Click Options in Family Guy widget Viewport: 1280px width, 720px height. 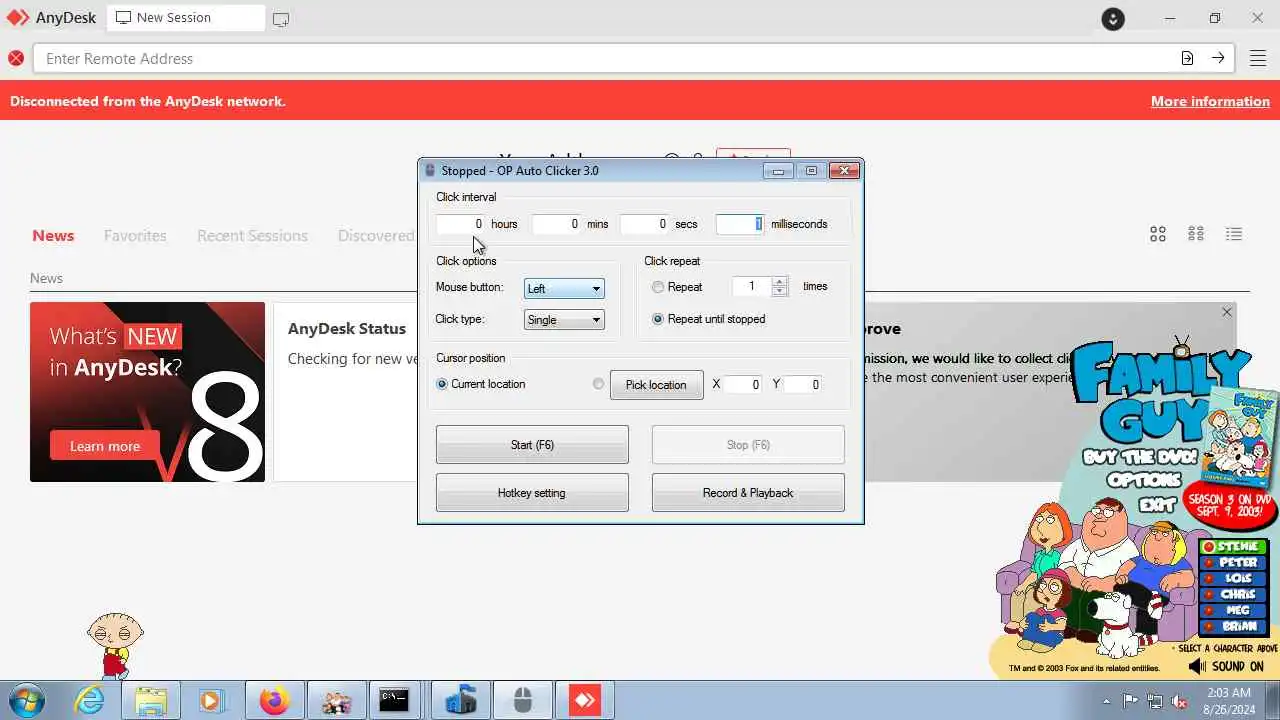(x=1142, y=480)
